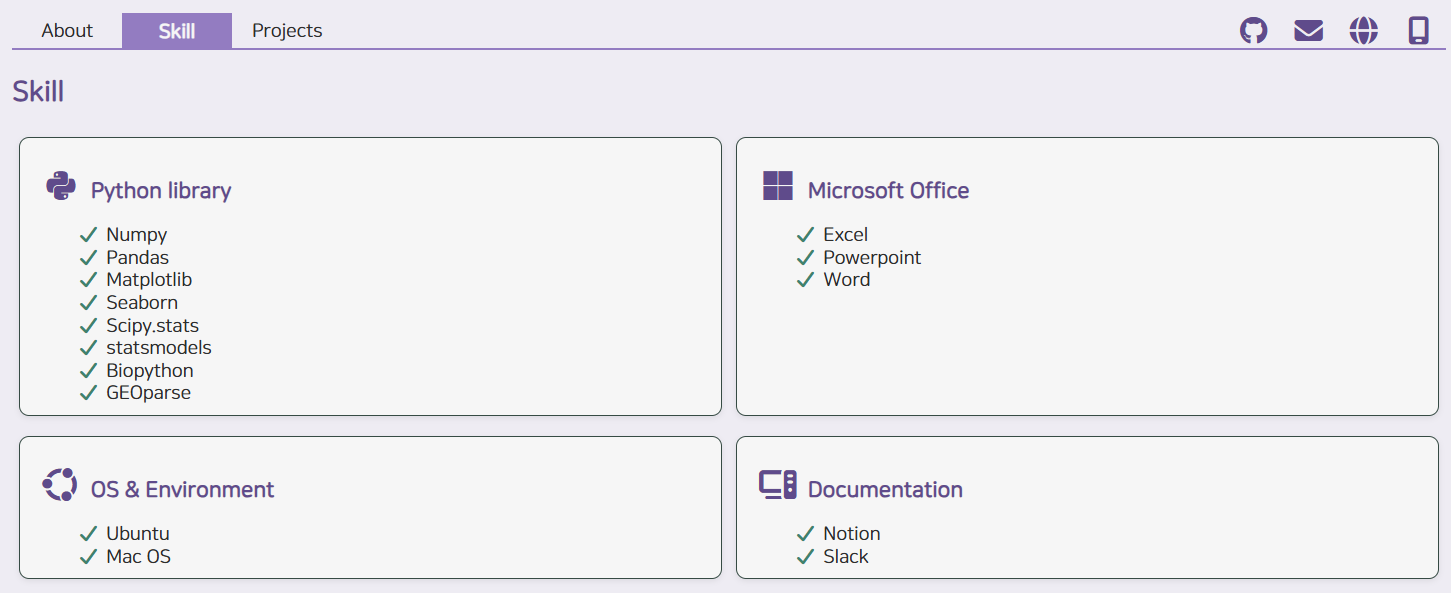This screenshot has width=1451, height=593.
Task: Click the Python library card title
Action: coord(161,190)
